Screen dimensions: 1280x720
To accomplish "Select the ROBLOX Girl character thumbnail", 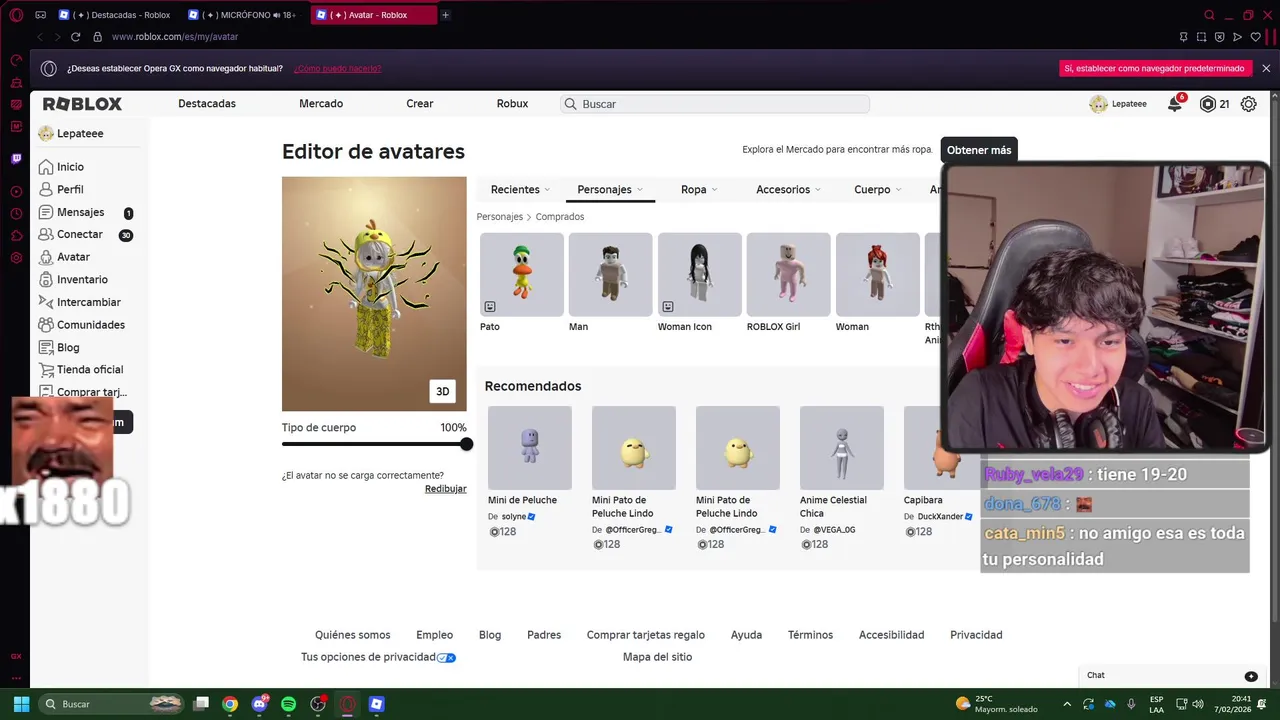I will [x=789, y=275].
